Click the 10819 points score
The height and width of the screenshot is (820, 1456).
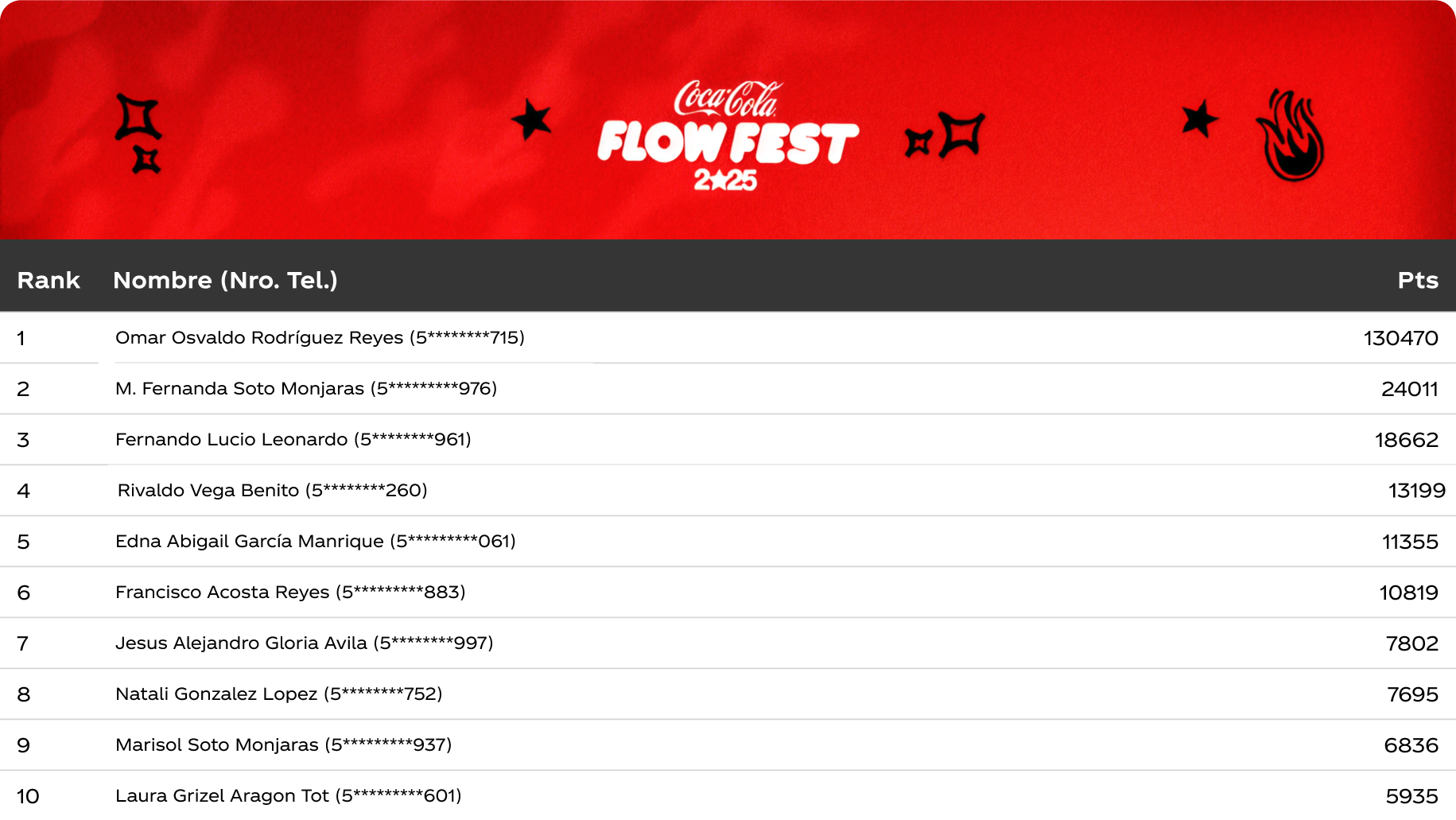coord(1408,593)
